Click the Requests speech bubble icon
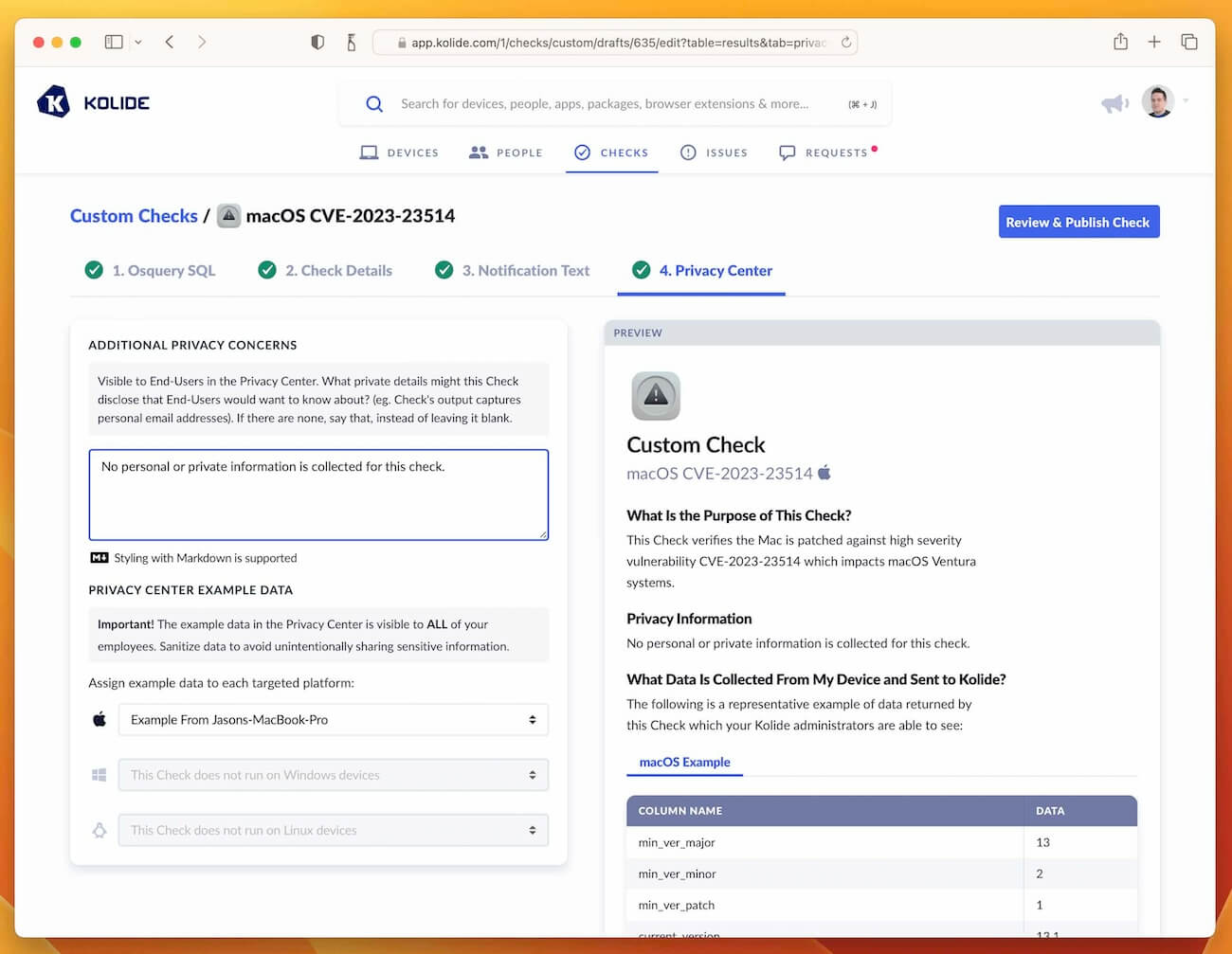The height and width of the screenshot is (954, 1232). tap(788, 152)
